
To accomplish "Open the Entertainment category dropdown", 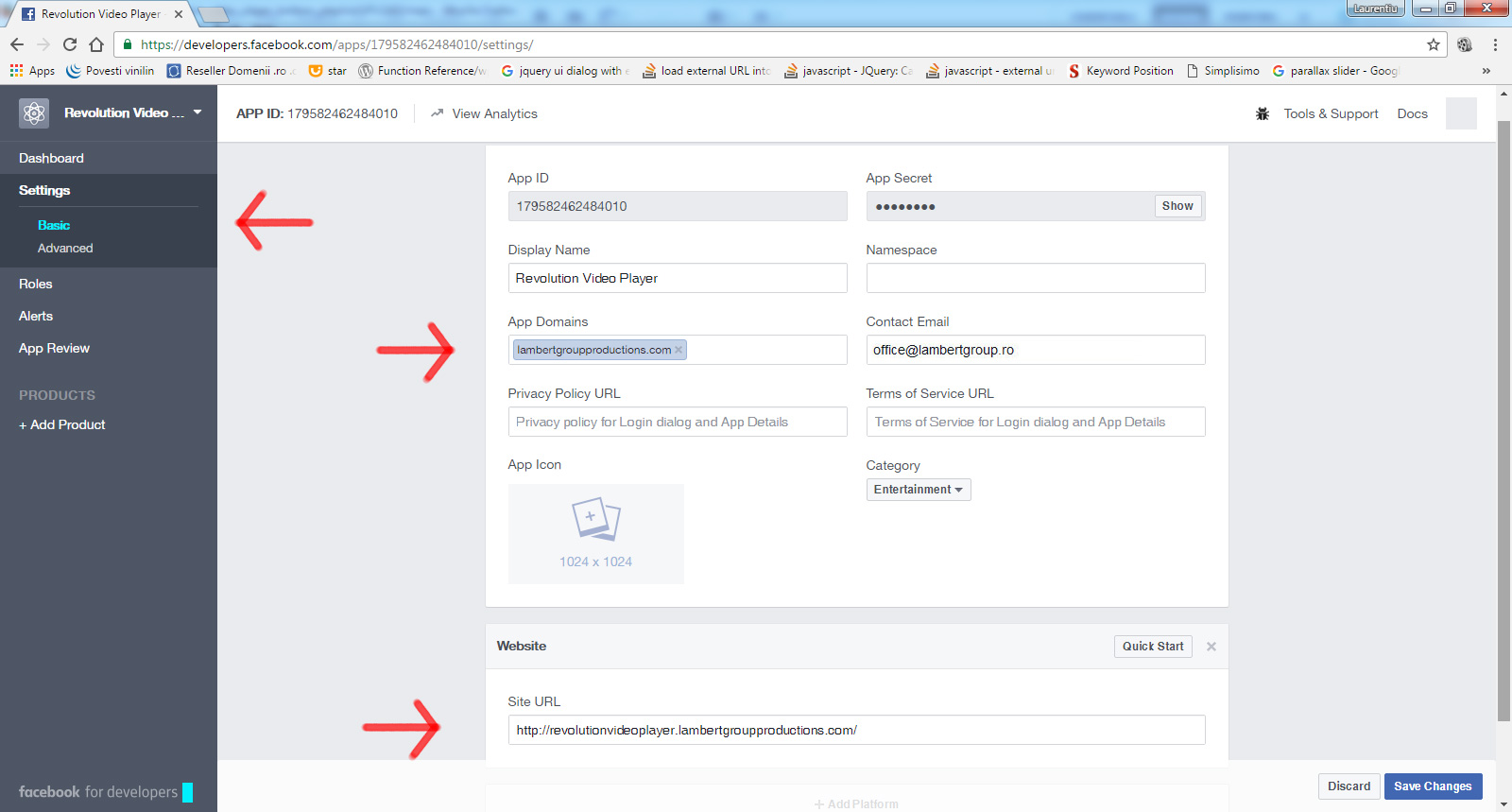I will point(919,490).
